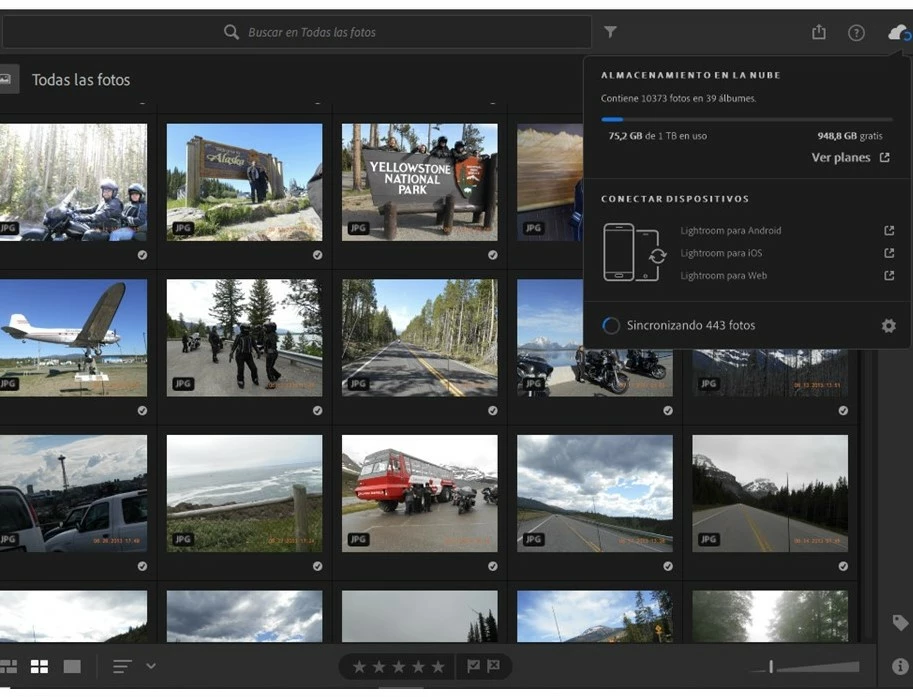Set rating to two stars
The width and height of the screenshot is (913, 697).
point(379,667)
